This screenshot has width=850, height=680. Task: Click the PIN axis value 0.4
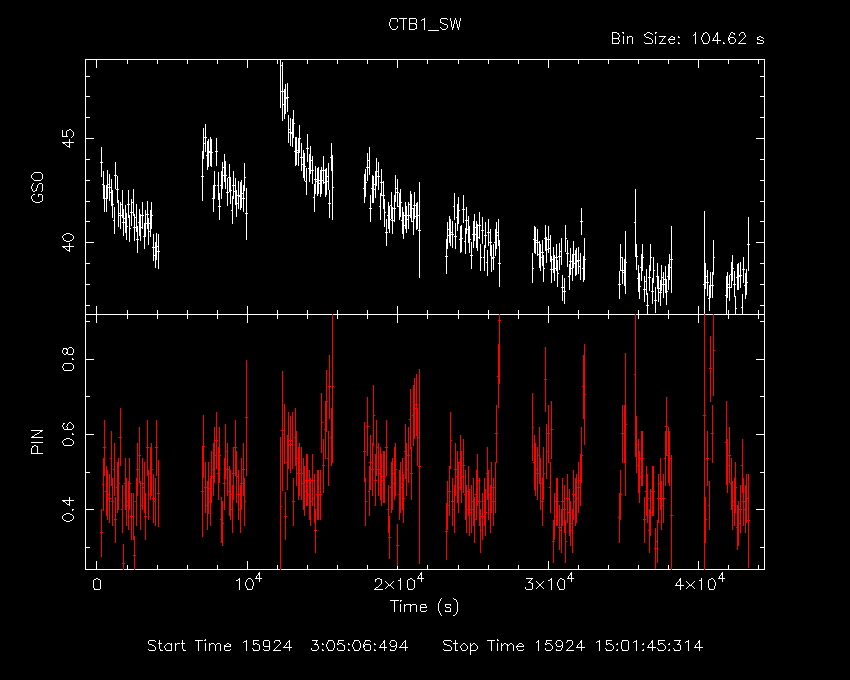[x=68, y=509]
